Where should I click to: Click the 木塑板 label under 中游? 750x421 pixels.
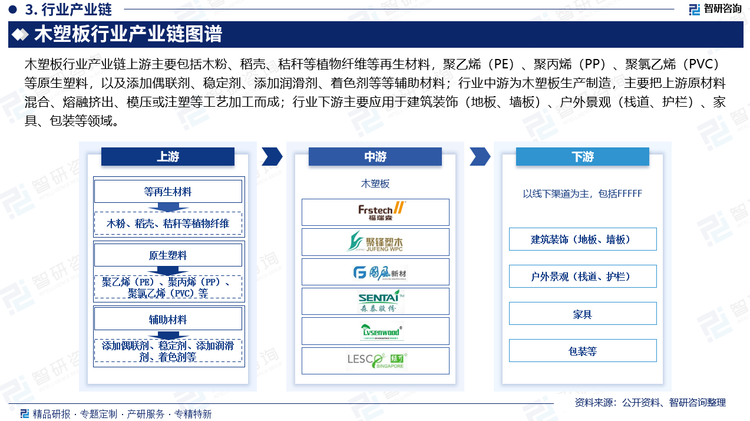(x=375, y=184)
